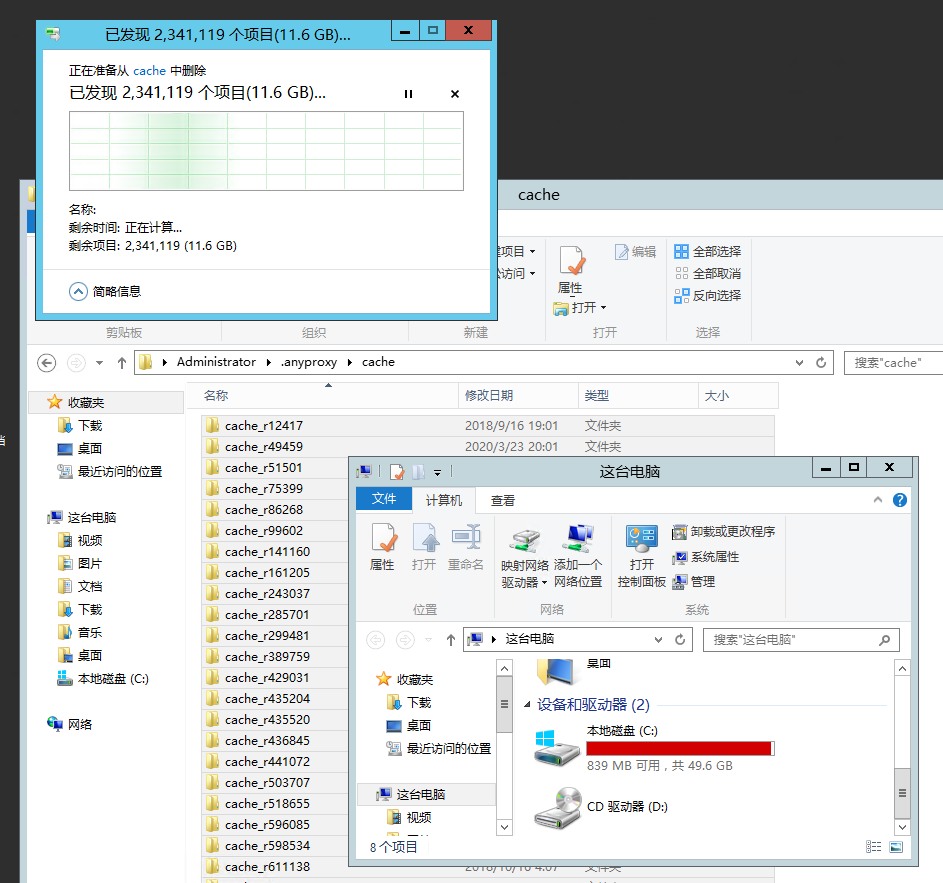Open 最近访问的位置 in cache window sidebar
The height and width of the screenshot is (883, 943).
(109, 472)
